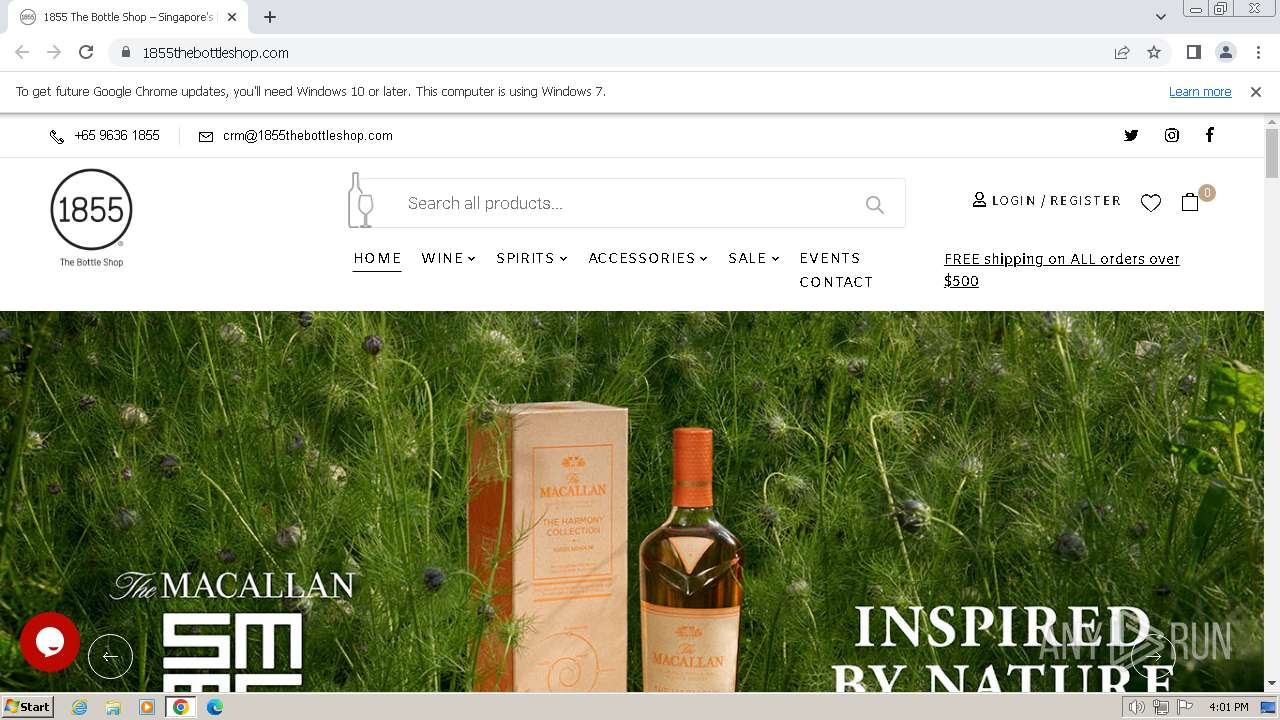
Task: Click the crm@1855thebottleshop.com email link
Action: click(308, 136)
